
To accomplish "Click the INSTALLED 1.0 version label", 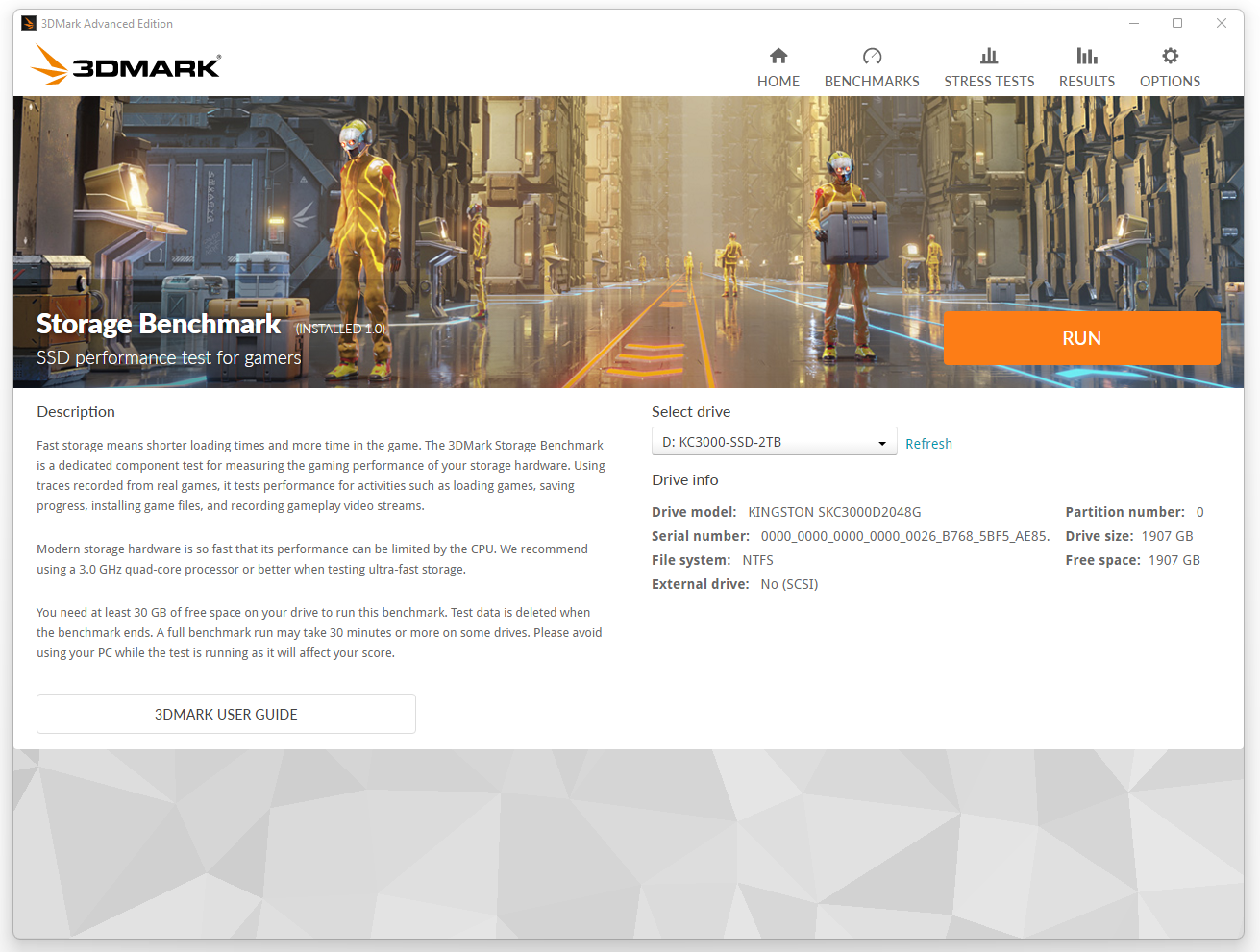I will pyautogui.click(x=340, y=329).
